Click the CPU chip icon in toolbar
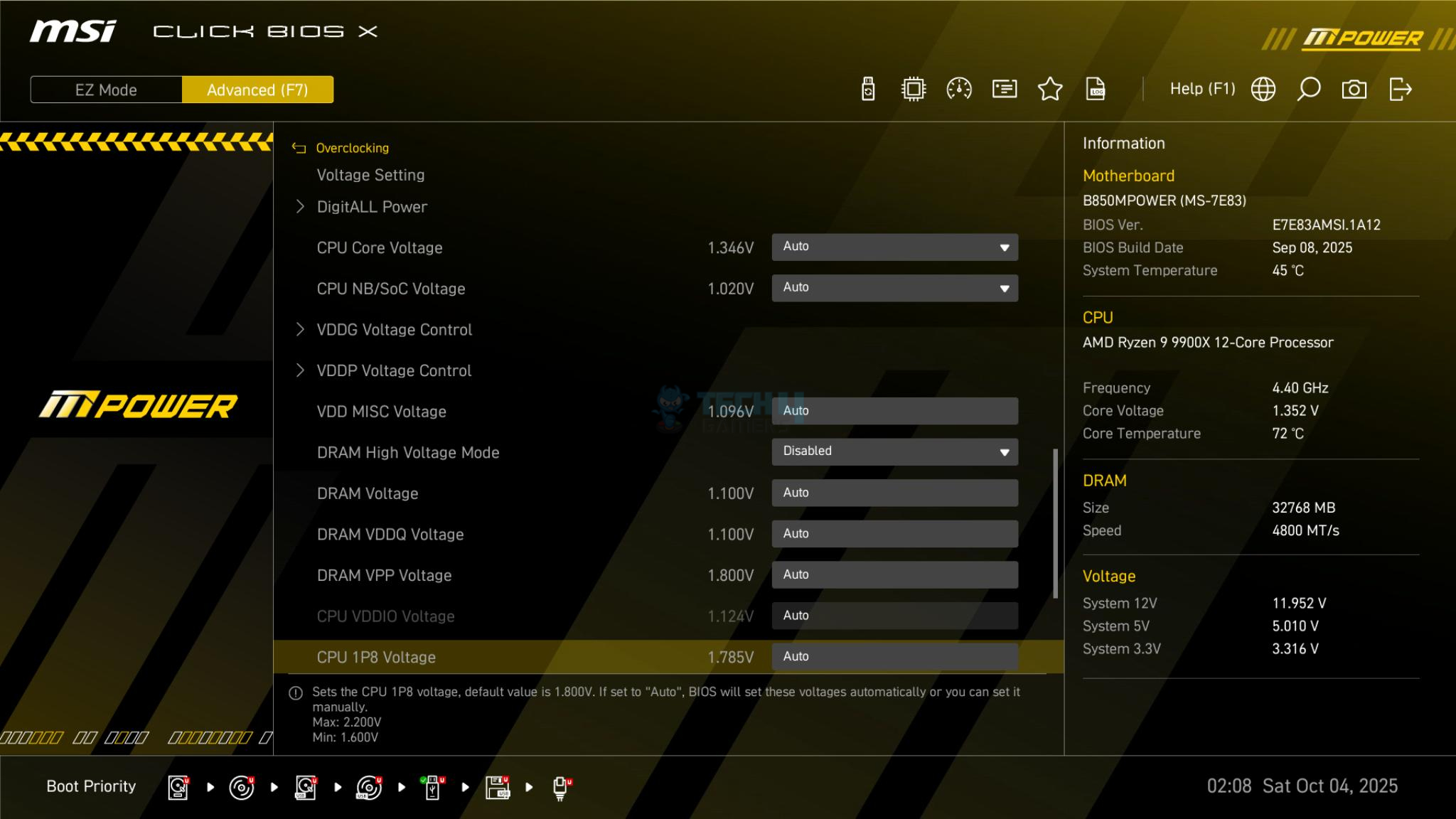This screenshot has width=1456, height=819. tap(914, 90)
